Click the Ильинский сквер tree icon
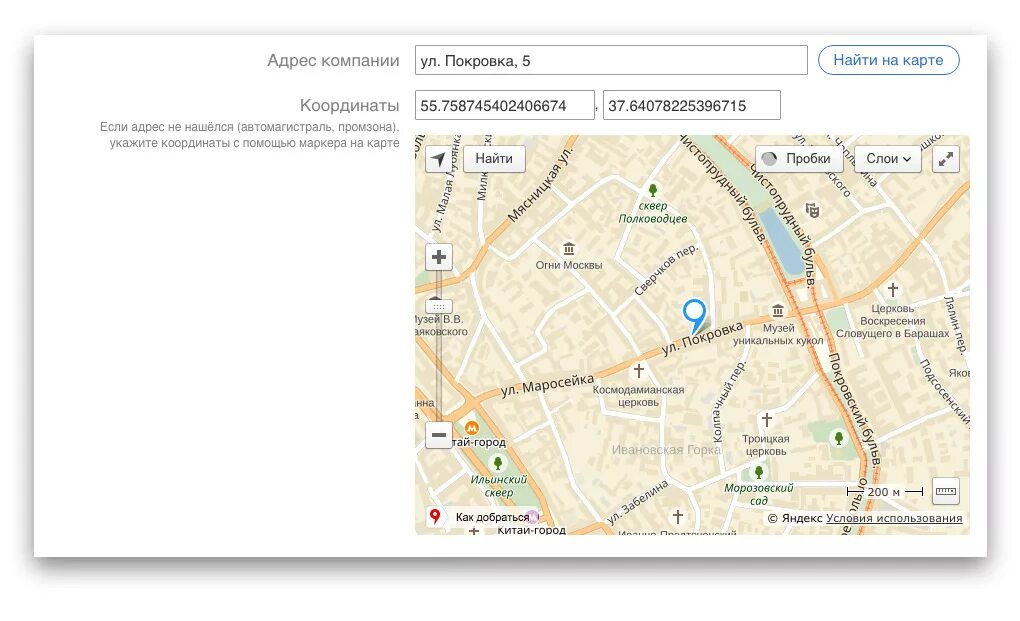The image size is (1020, 621). pos(498,463)
